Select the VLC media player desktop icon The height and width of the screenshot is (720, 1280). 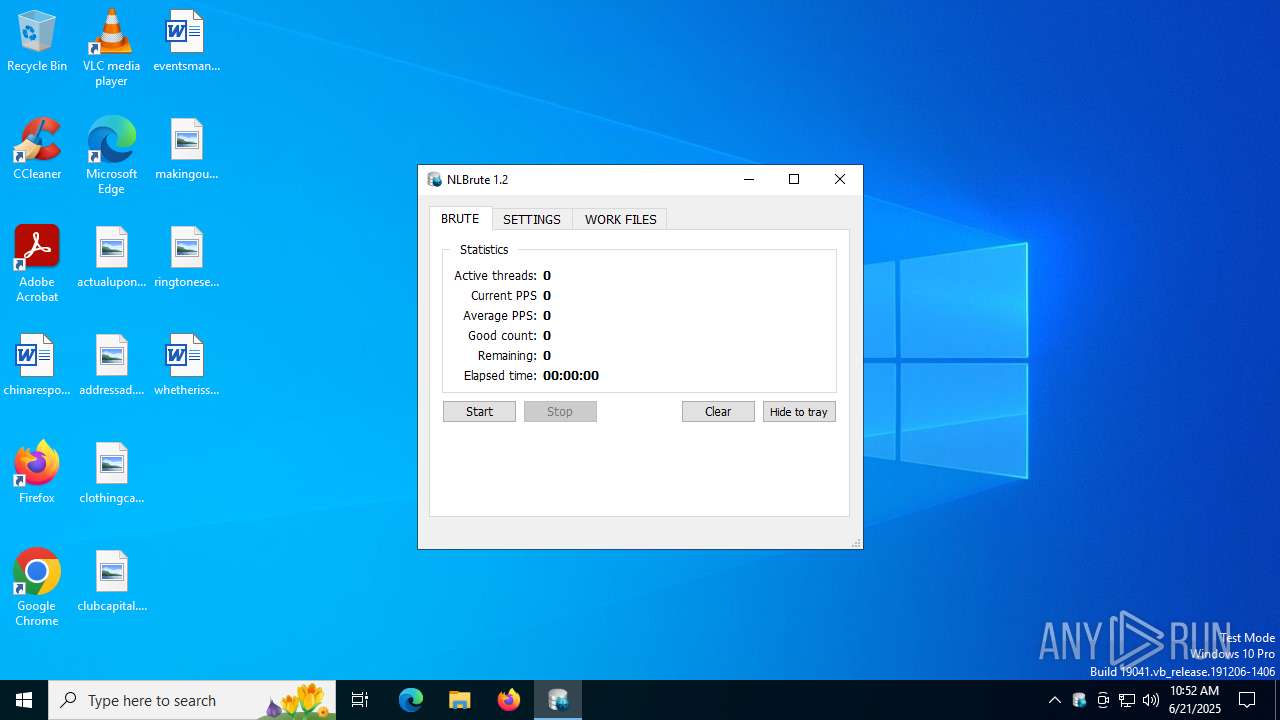111,48
